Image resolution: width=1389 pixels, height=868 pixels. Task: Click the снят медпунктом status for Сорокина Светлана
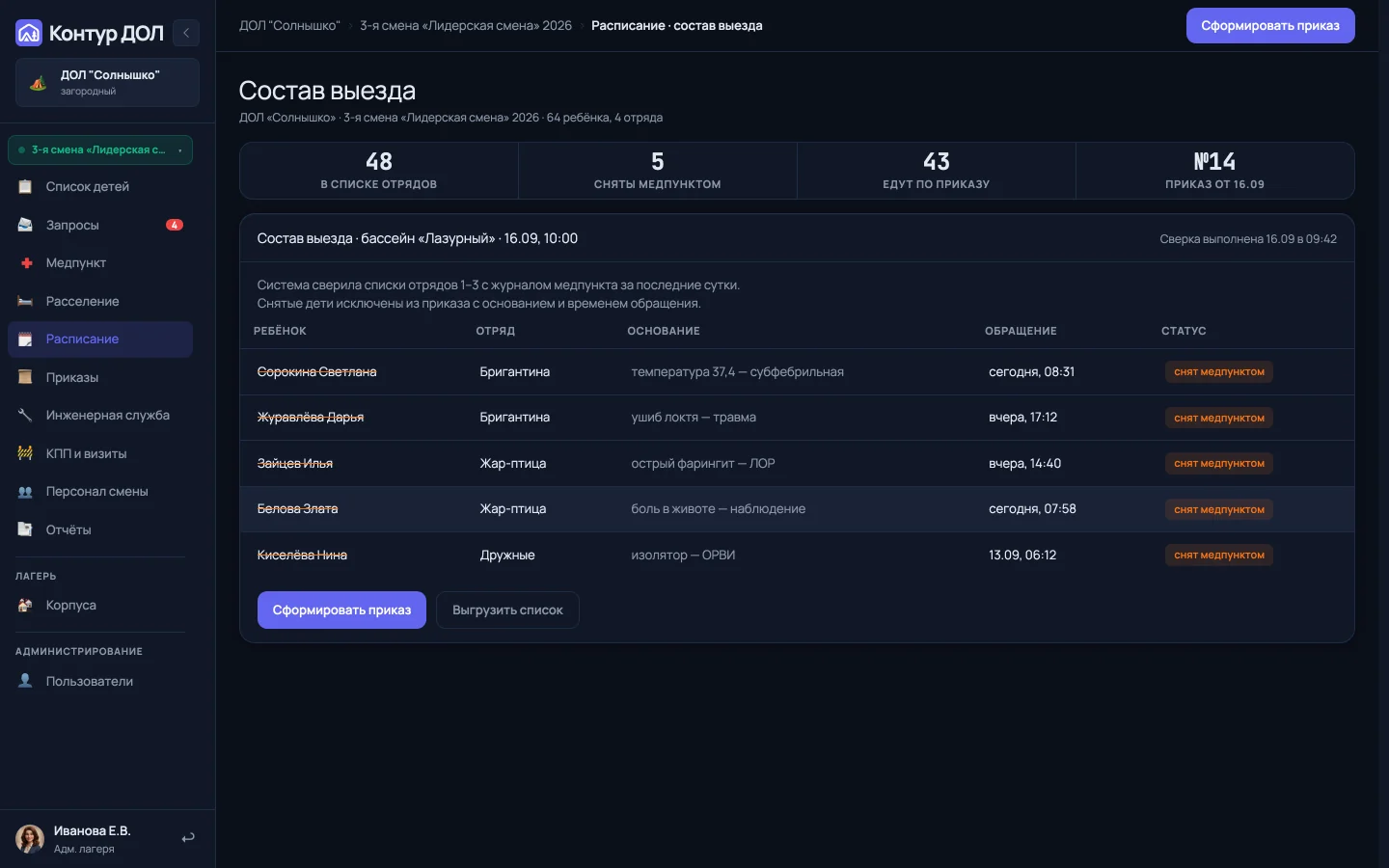(1219, 372)
